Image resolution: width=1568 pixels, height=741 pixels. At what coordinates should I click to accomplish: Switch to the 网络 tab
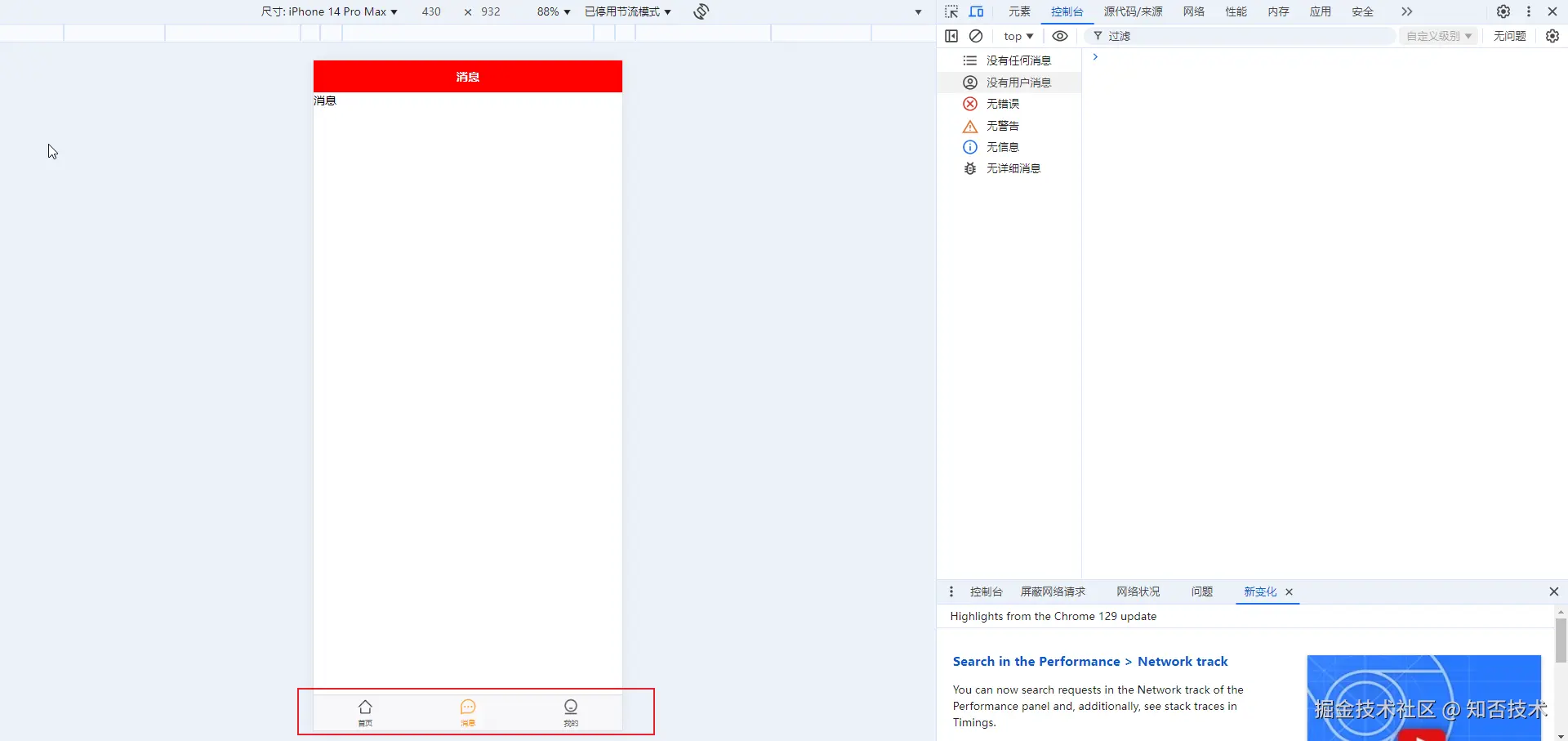click(x=1194, y=11)
